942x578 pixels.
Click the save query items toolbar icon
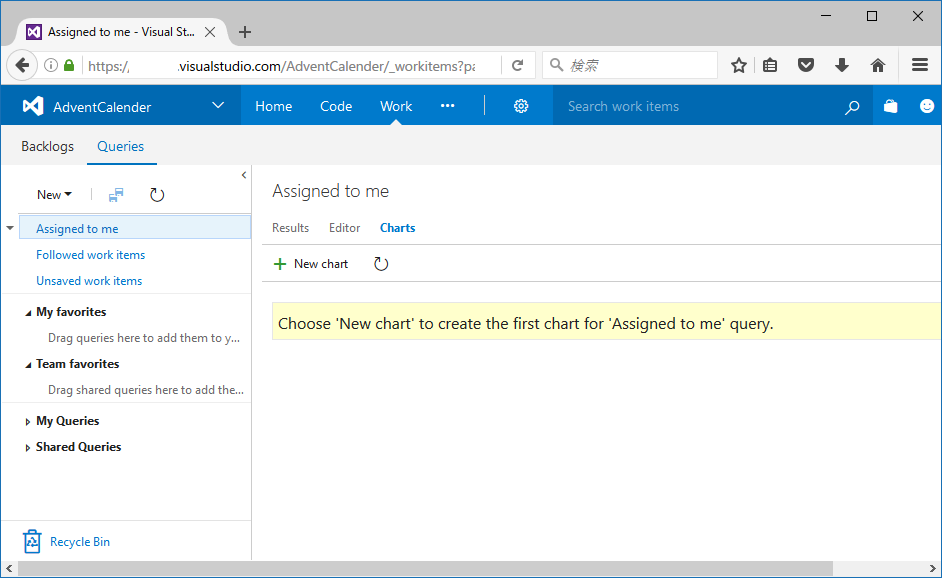coord(116,195)
